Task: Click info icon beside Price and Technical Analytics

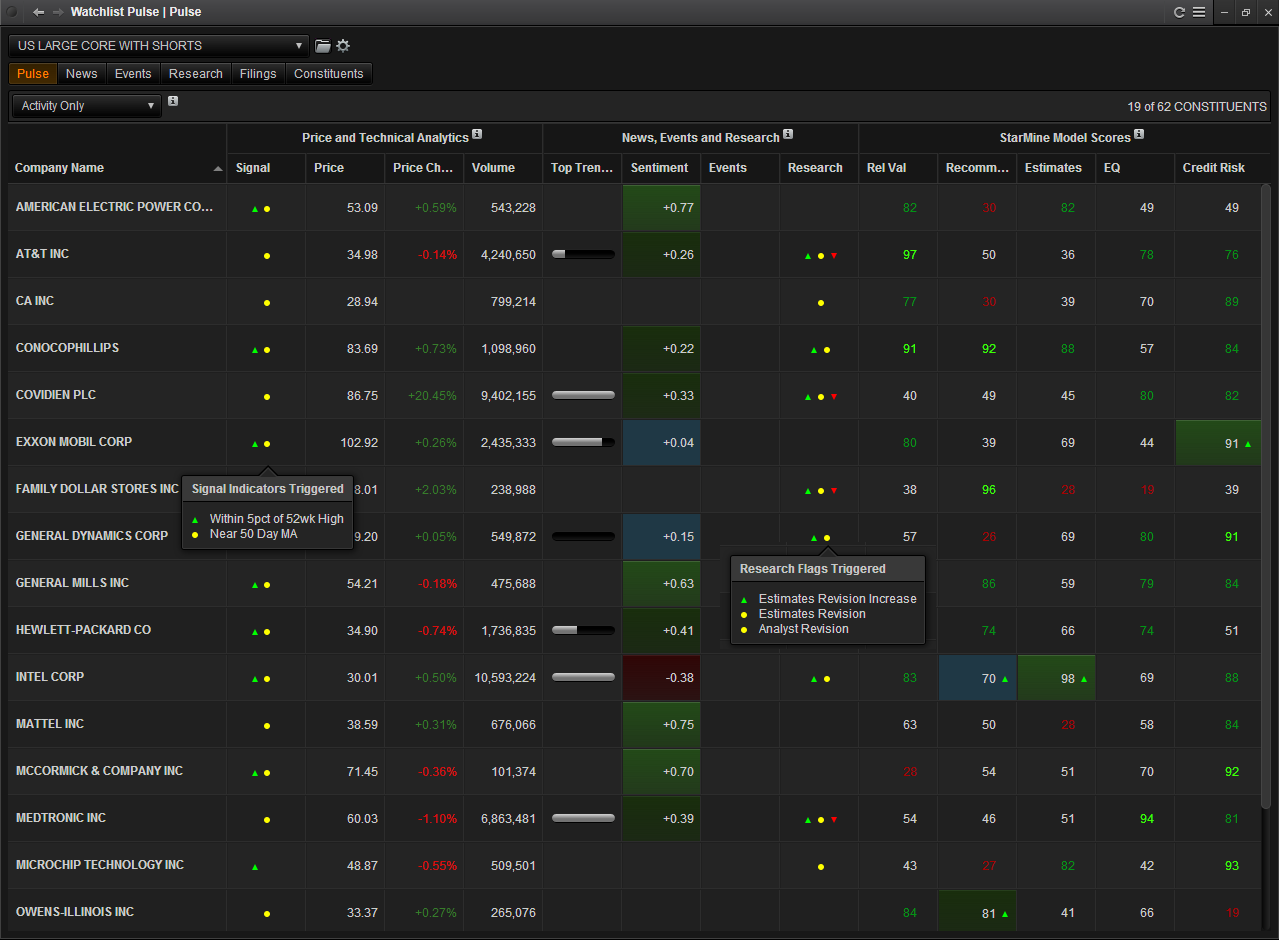Action: click(477, 135)
